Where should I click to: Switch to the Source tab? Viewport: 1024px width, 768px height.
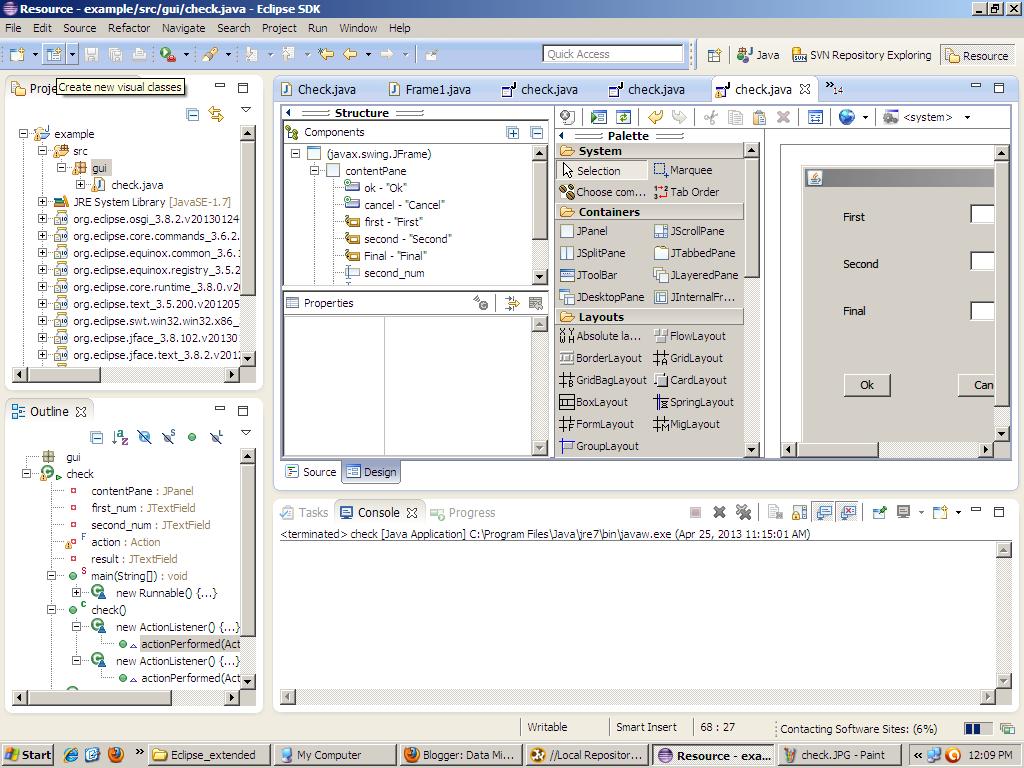coord(312,472)
